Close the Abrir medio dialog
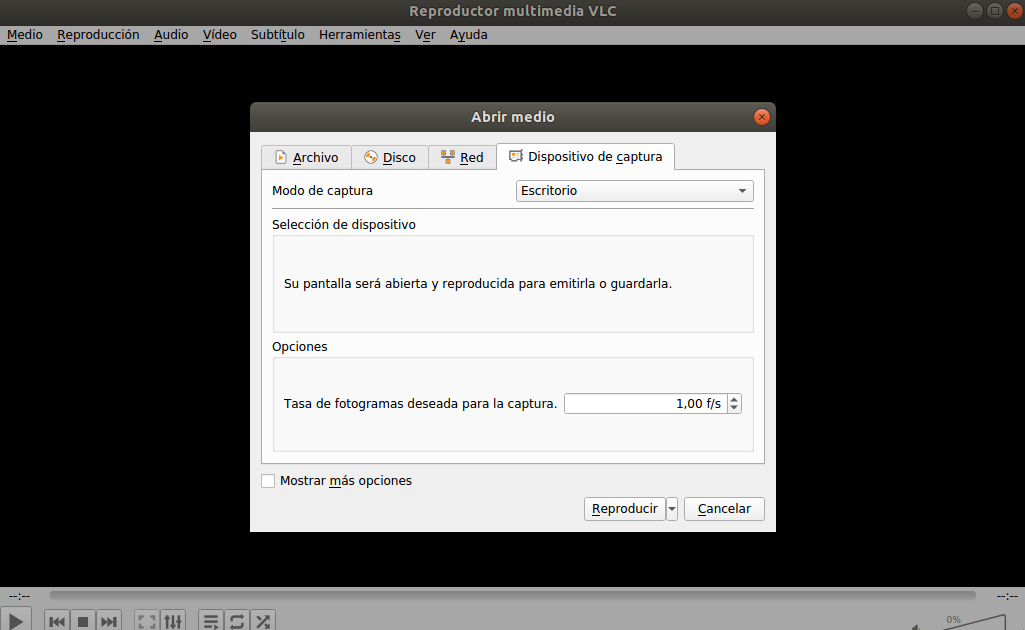 [762, 117]
